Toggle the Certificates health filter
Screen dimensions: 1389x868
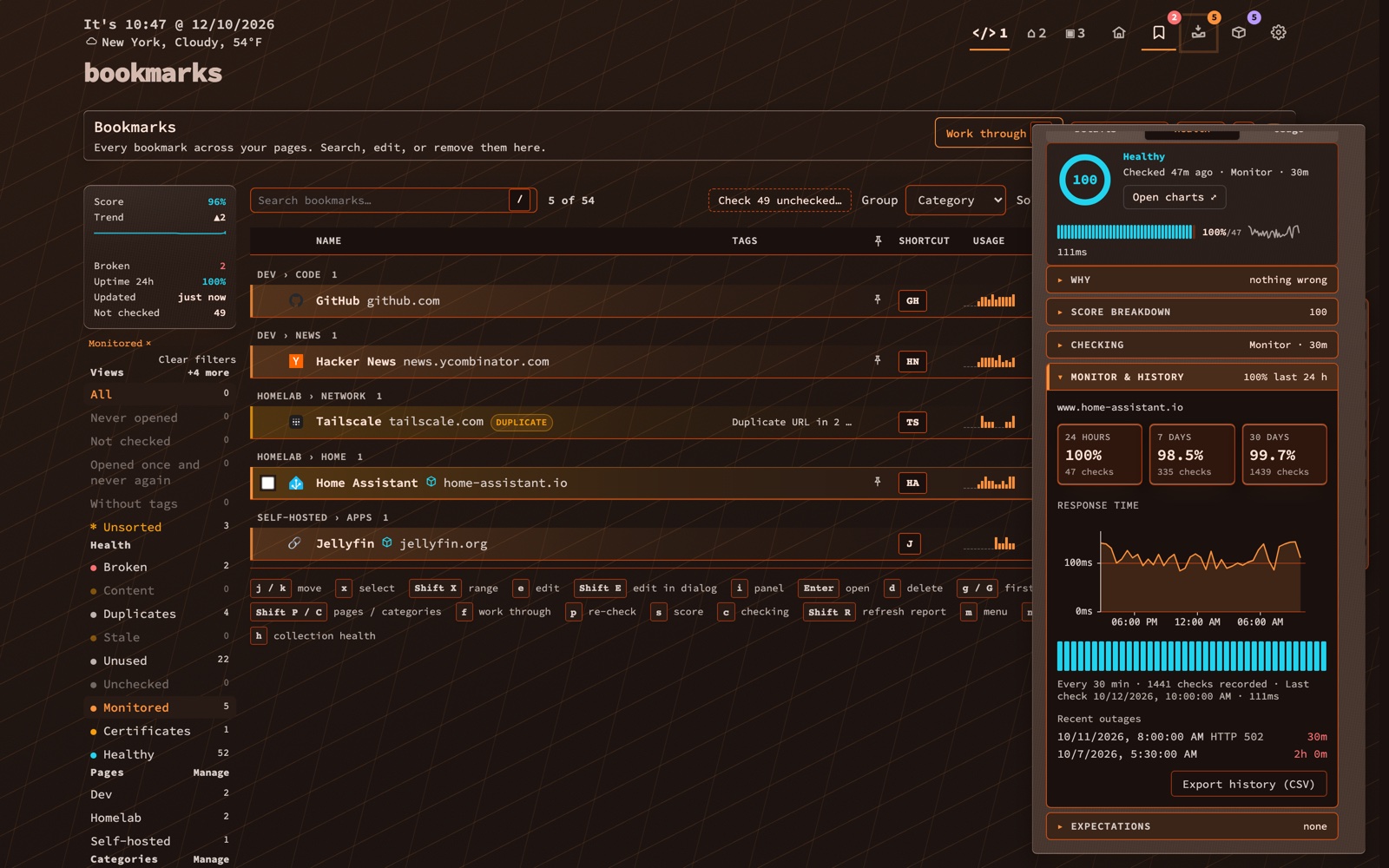(x=160, y=731)
